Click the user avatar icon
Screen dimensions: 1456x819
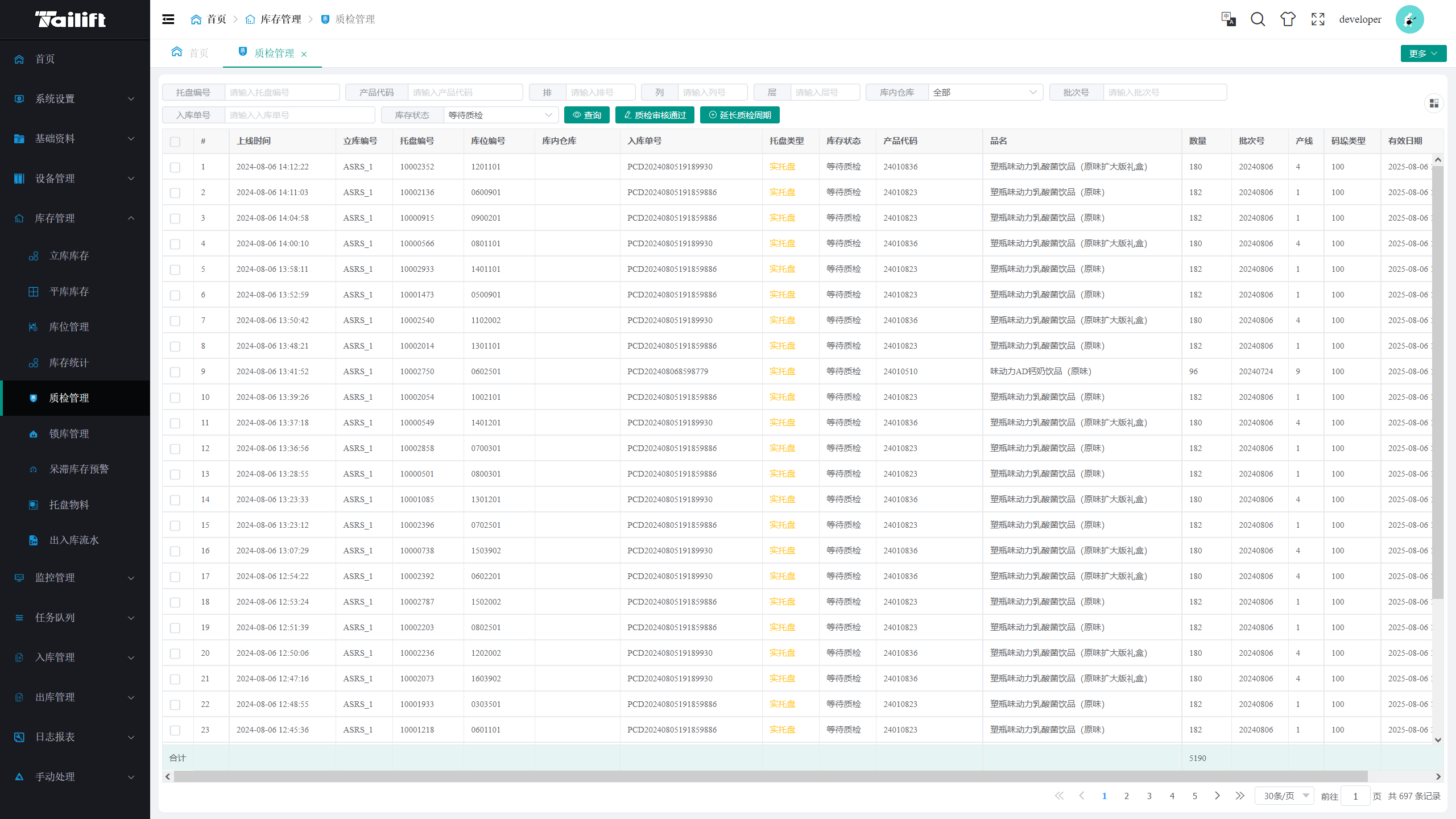[1409, 19]
